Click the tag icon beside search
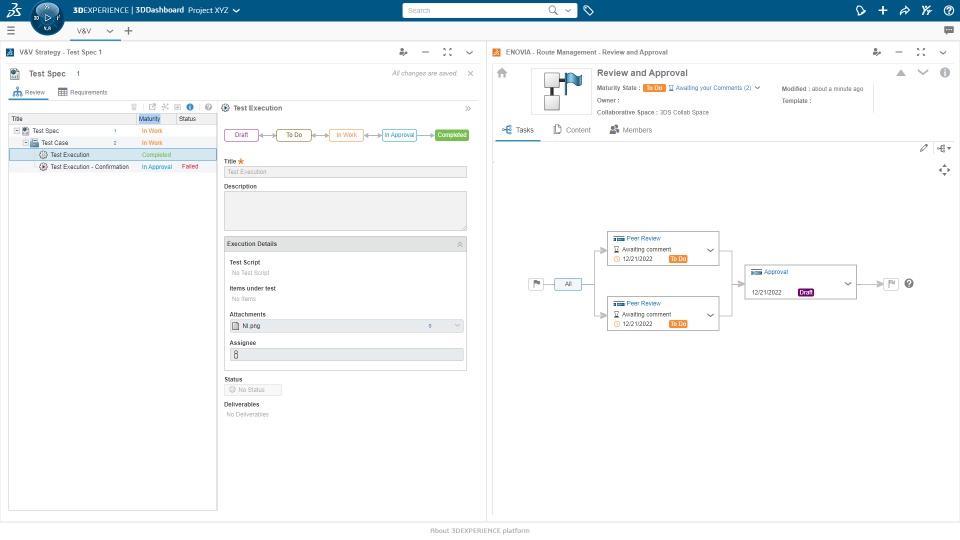Image resolution: width=960 pixels, height=540 pixels. tap(588, 10)
